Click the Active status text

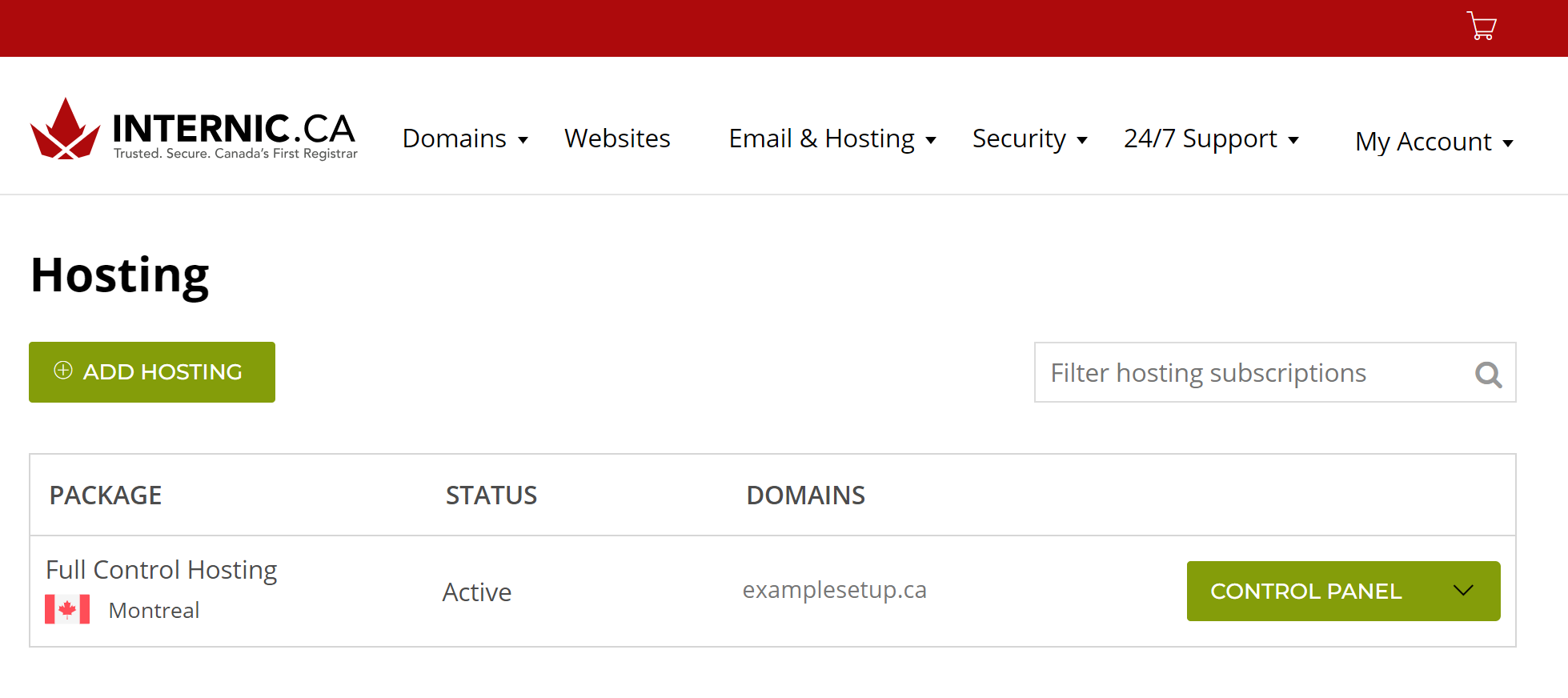pos(477,592)
